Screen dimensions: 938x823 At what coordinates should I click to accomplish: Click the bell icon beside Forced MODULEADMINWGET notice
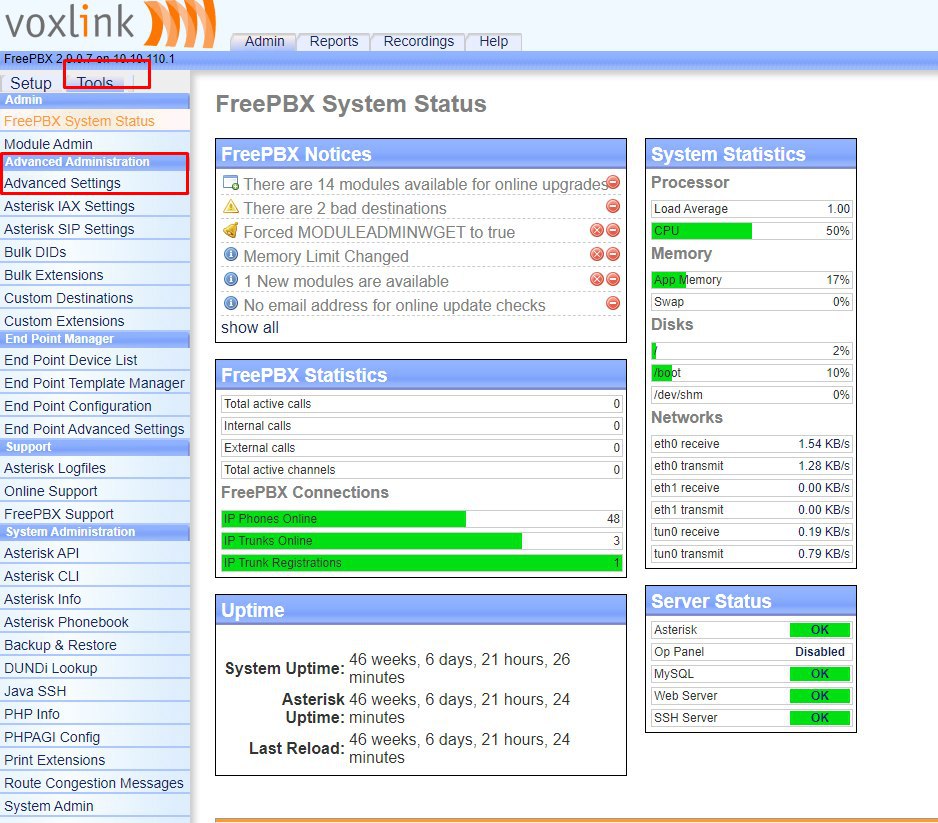click(x=230, y=230)
